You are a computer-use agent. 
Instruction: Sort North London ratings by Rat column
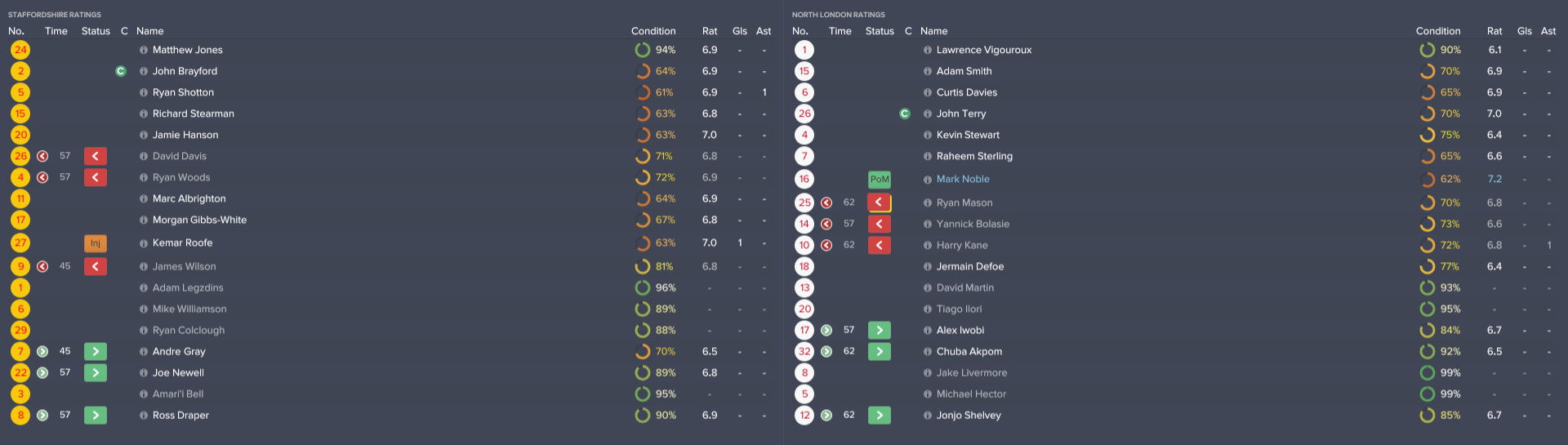click(1494, 31)
